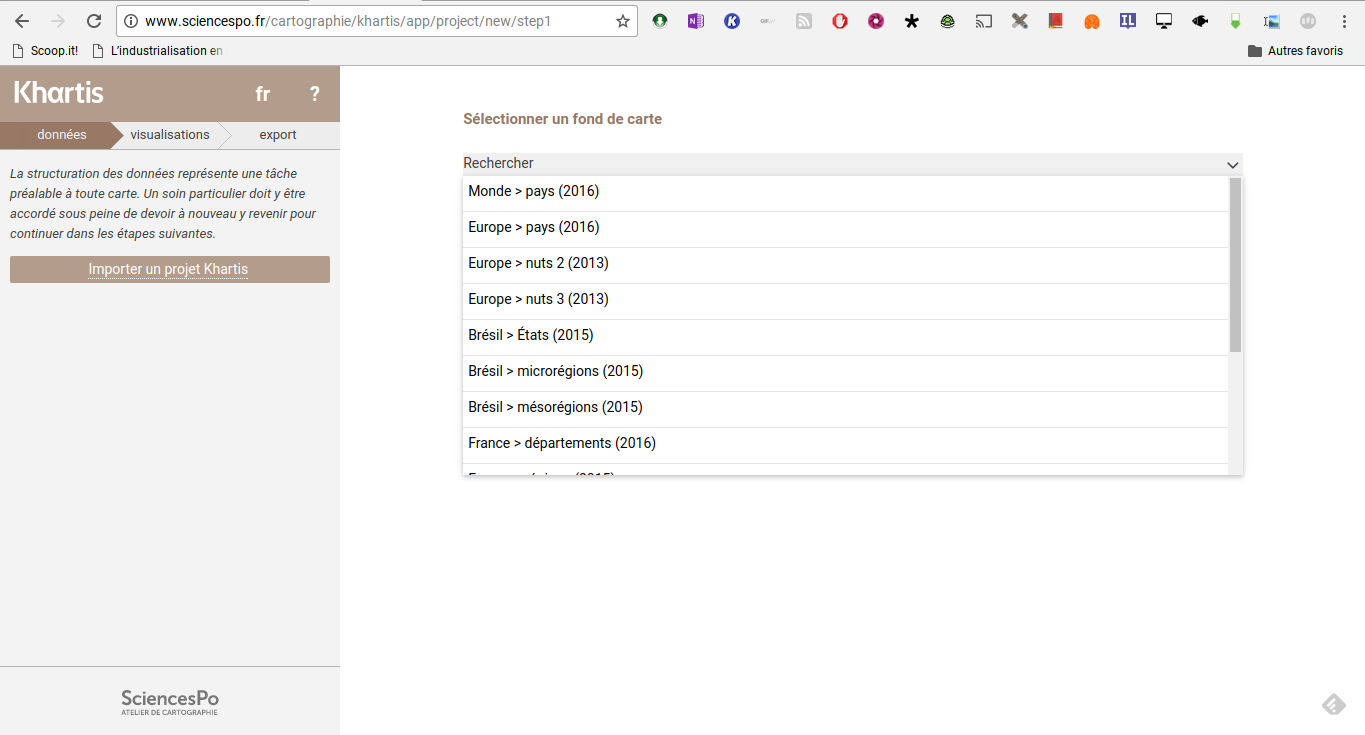Click the pink aperture extension icon
This screenshot has width=1365, height=735.
876,21
